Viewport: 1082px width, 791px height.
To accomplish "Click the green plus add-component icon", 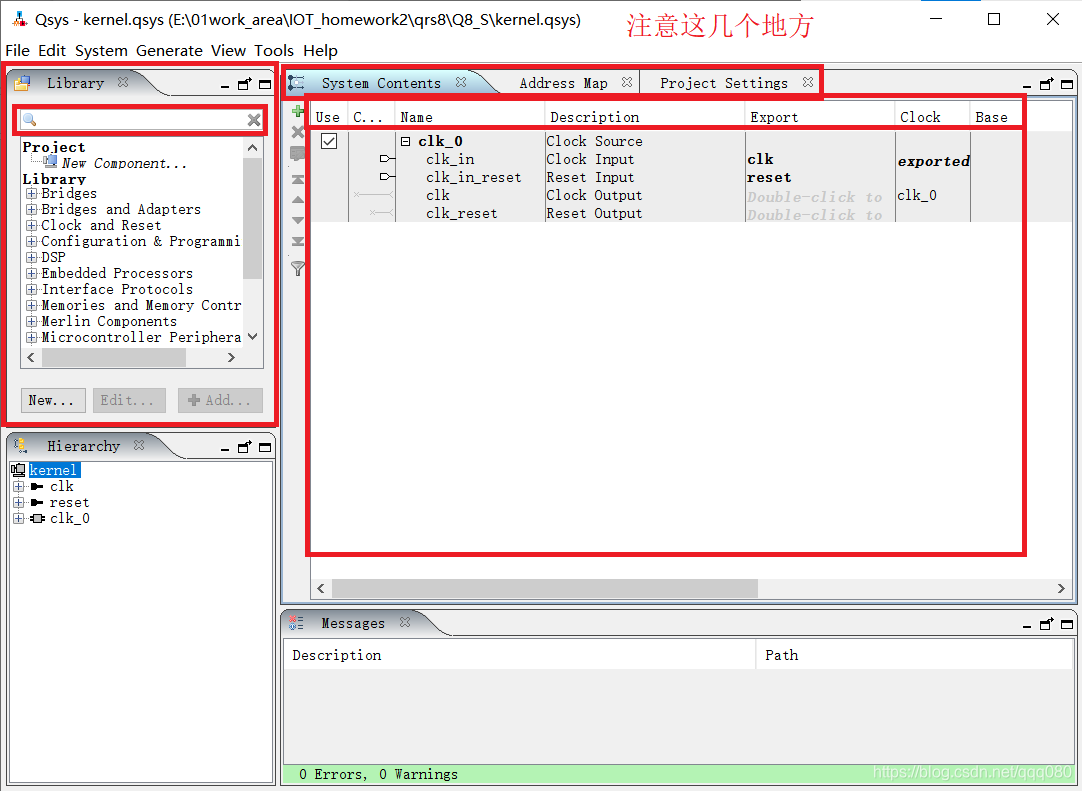I will (x=298, y=111).
